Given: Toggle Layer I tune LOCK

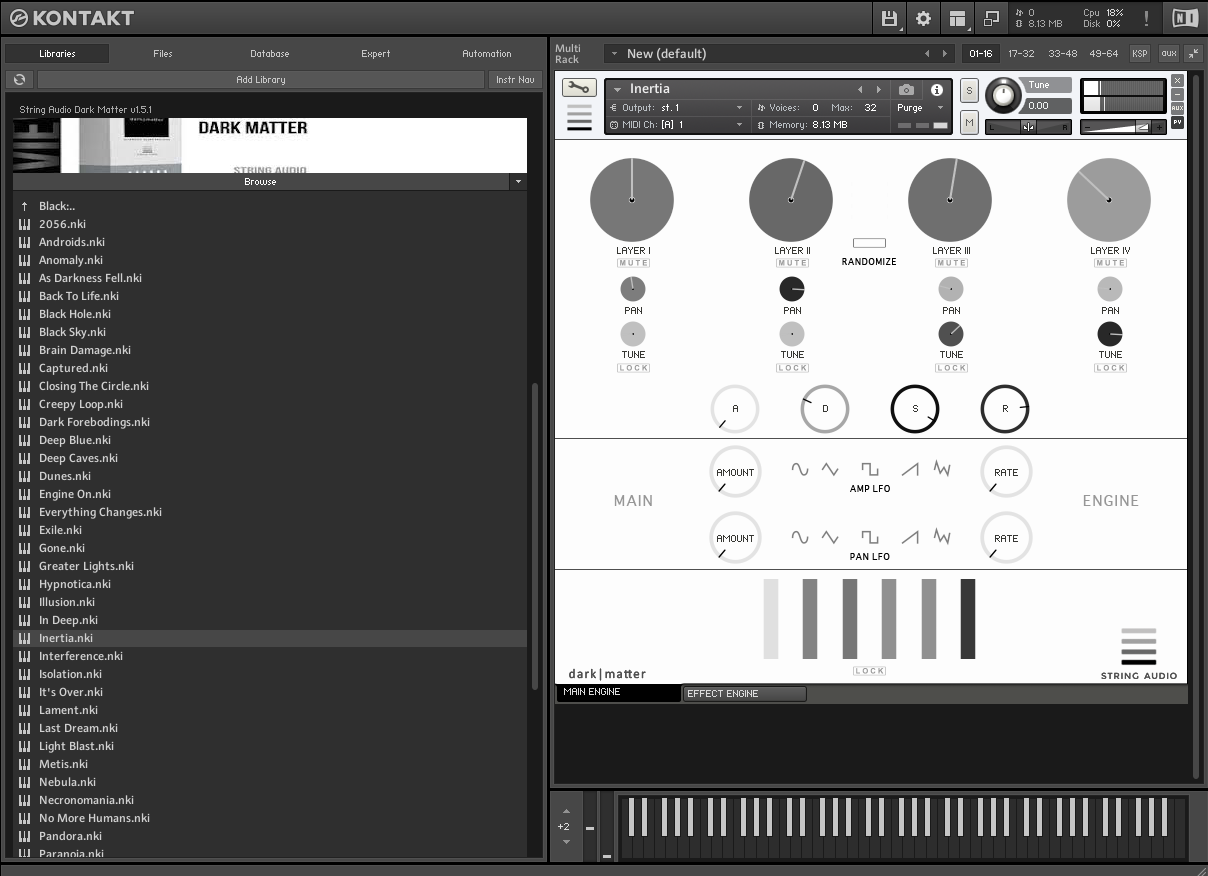Looking at the screenshot, I should point(633,368).
